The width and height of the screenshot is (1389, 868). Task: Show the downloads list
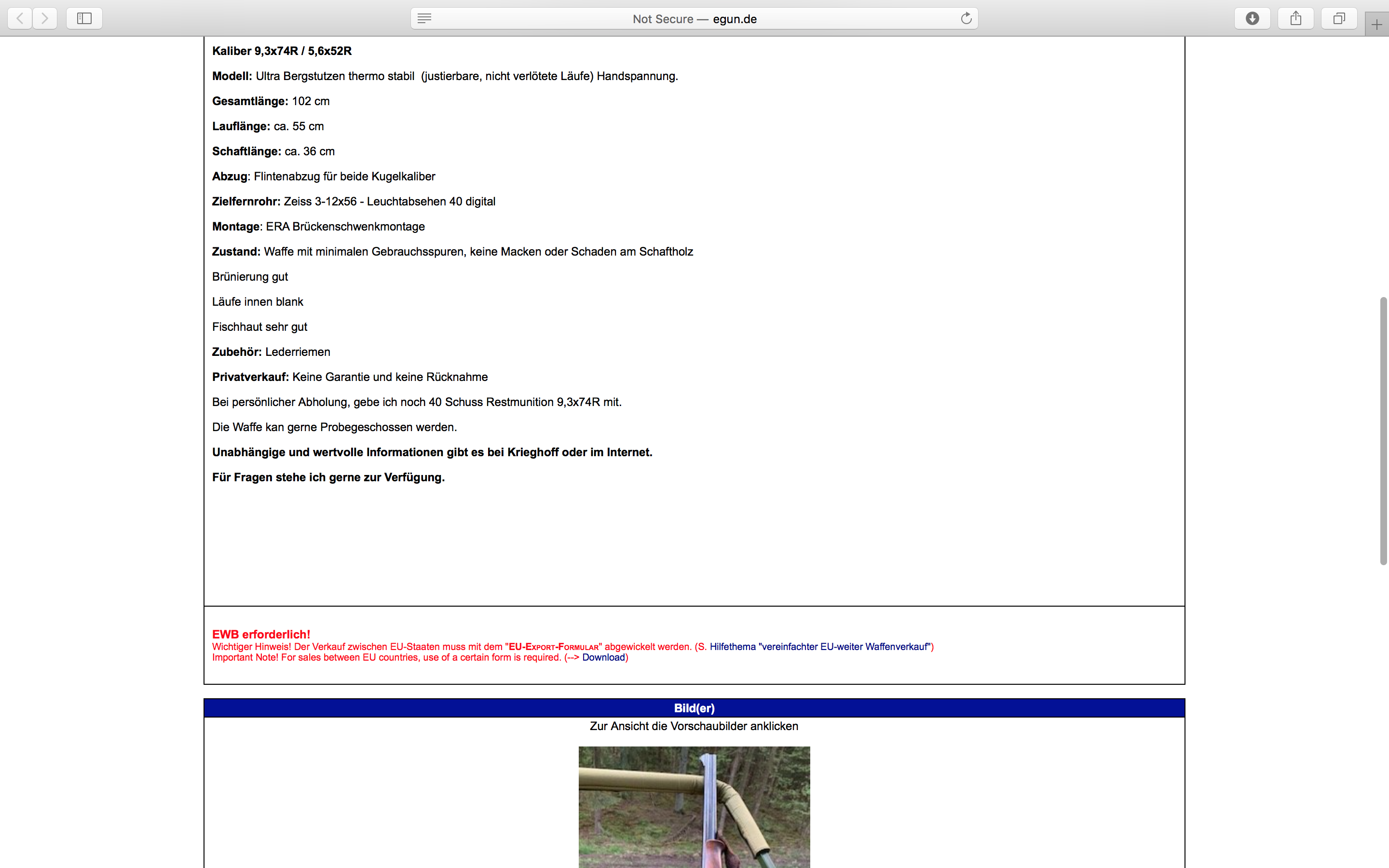(1253, 18)
